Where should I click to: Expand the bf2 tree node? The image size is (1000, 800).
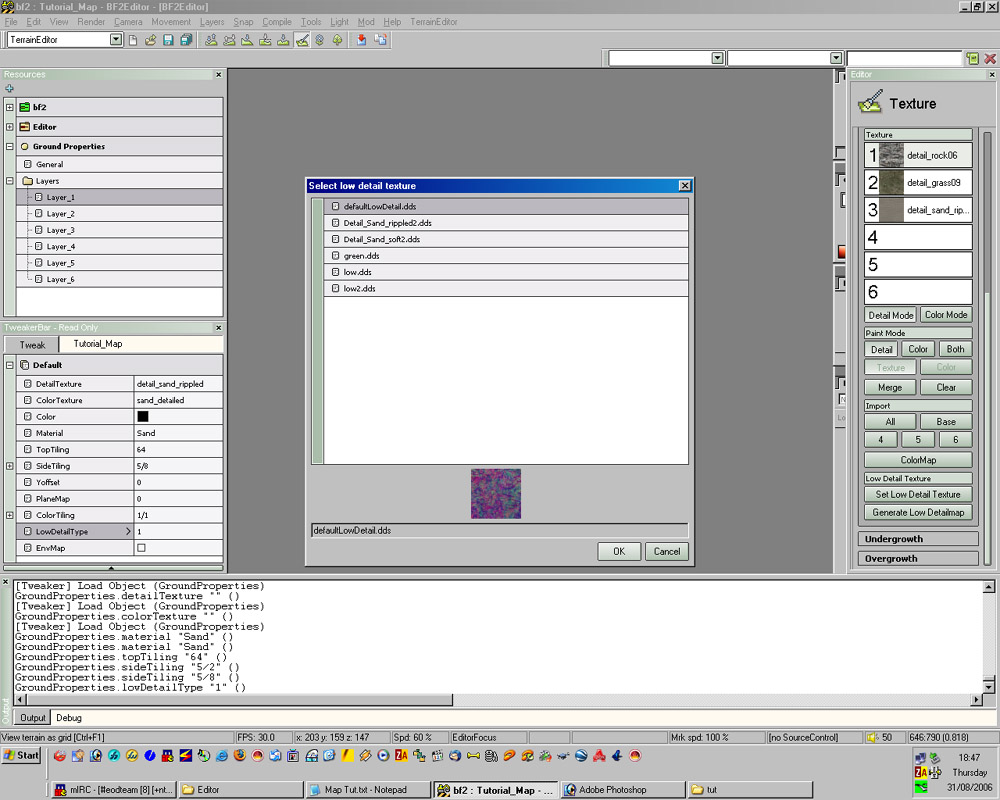[x=9, y=107]
